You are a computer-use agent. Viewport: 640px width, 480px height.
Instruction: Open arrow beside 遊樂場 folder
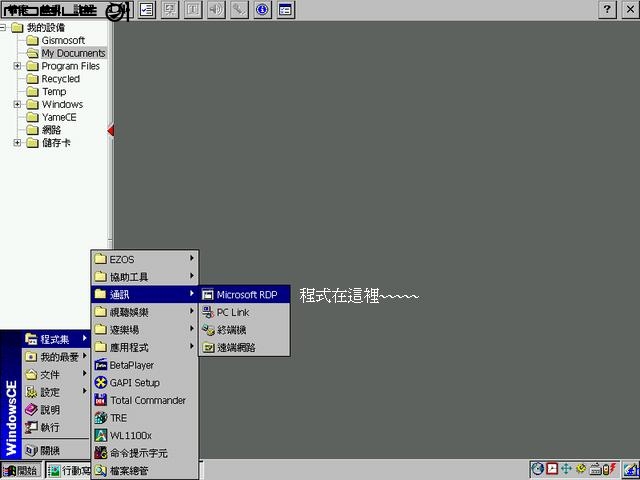191,329
